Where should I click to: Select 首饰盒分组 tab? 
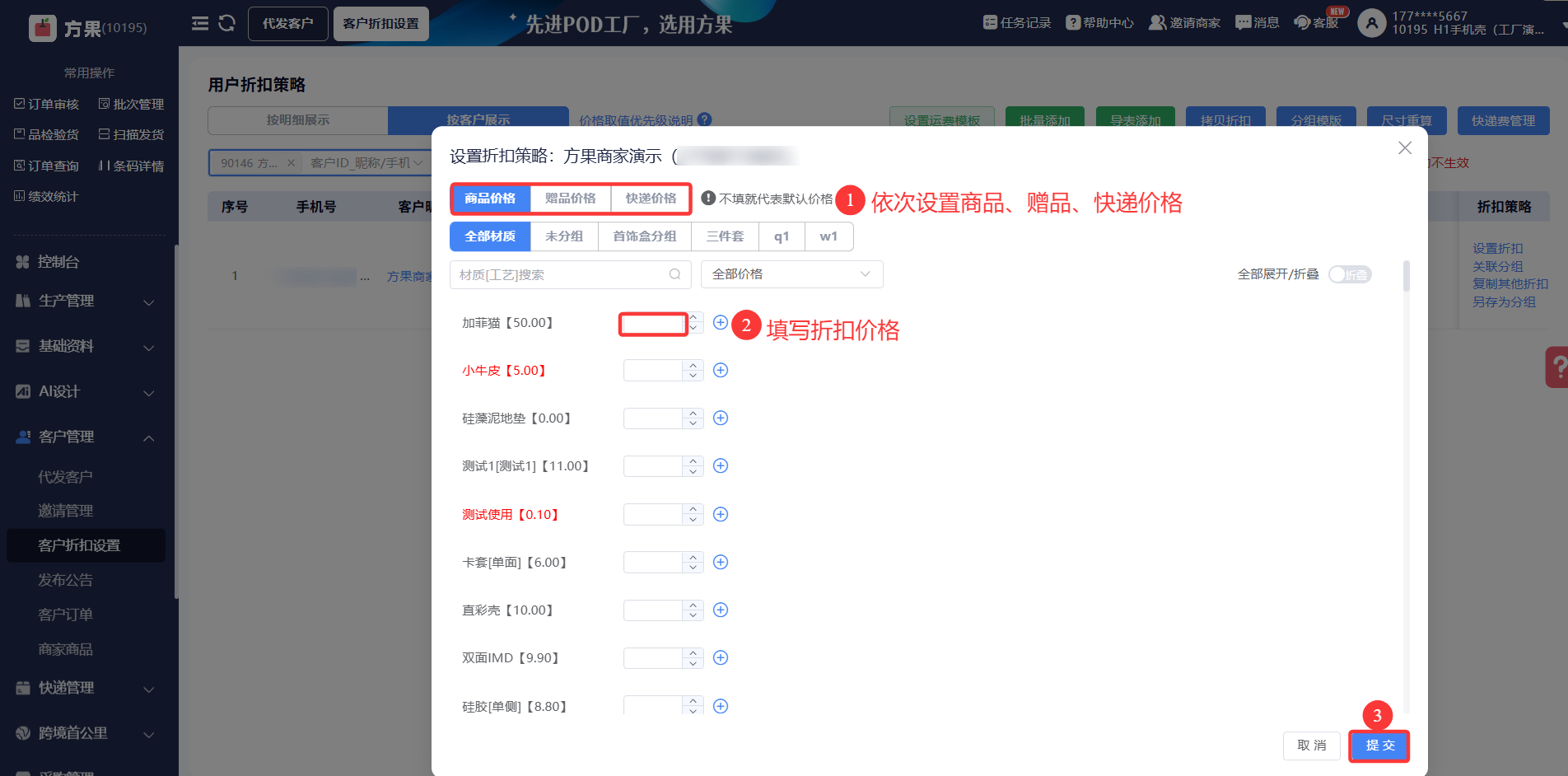(x=645, y=236)
